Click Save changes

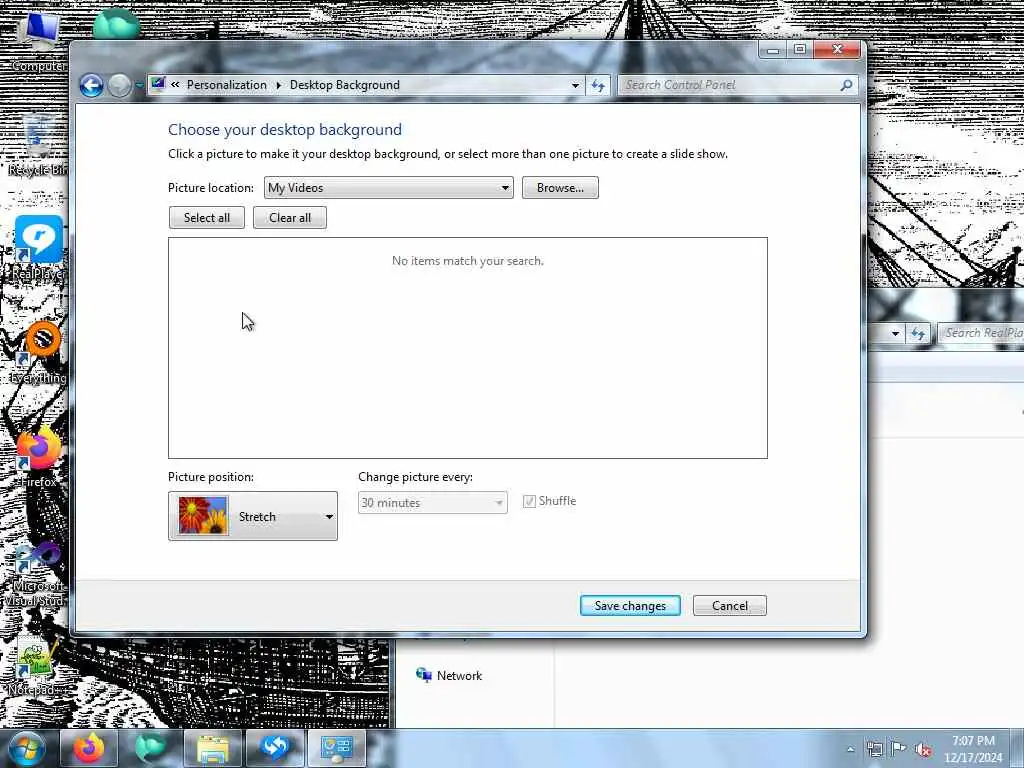(x=630, y=605)
